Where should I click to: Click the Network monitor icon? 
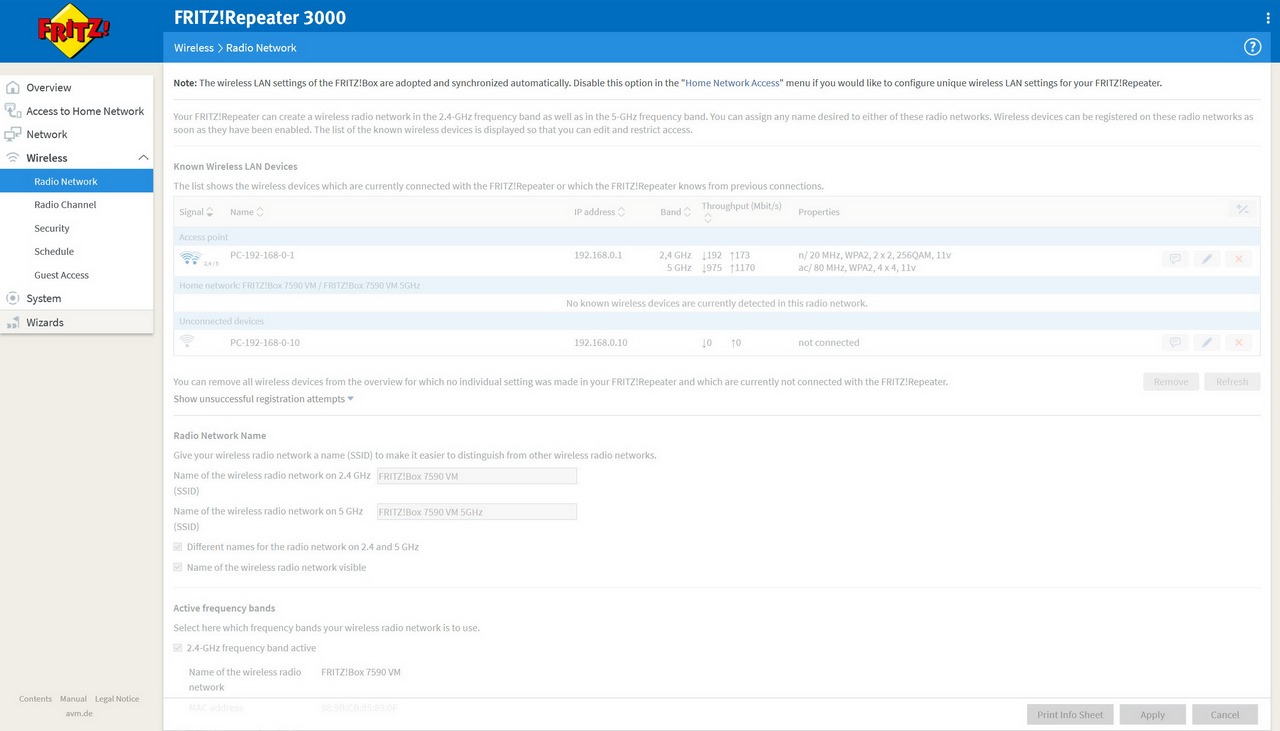tap(13, 134)
